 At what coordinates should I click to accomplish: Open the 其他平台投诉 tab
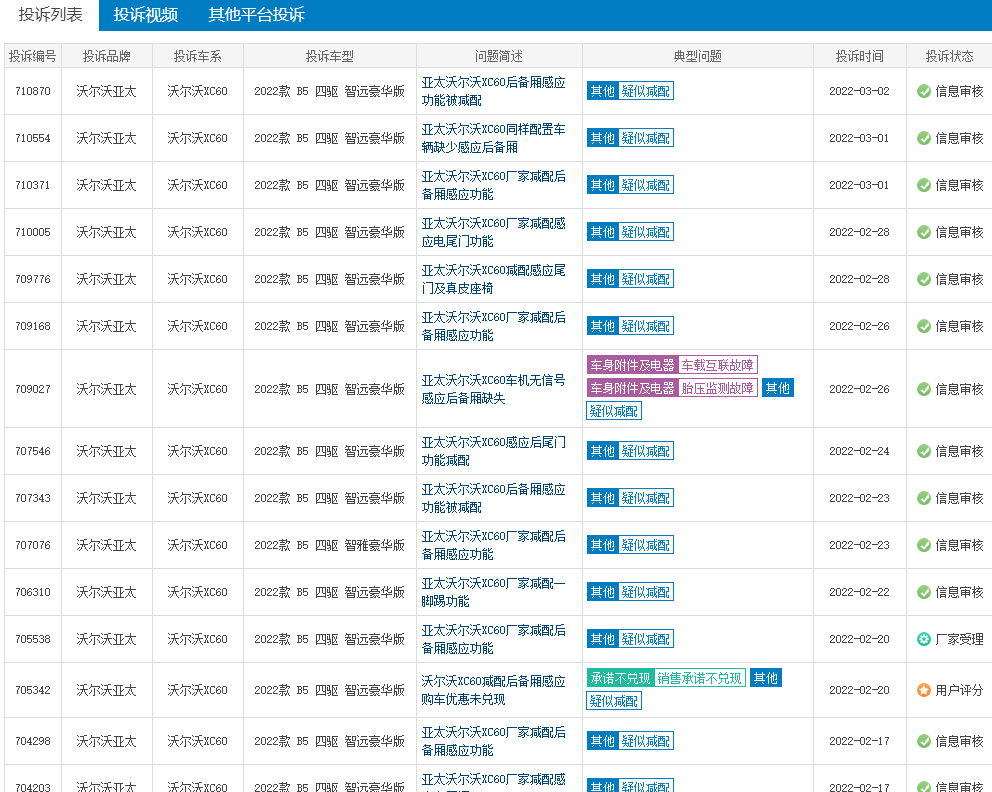(x=256, y=15)
